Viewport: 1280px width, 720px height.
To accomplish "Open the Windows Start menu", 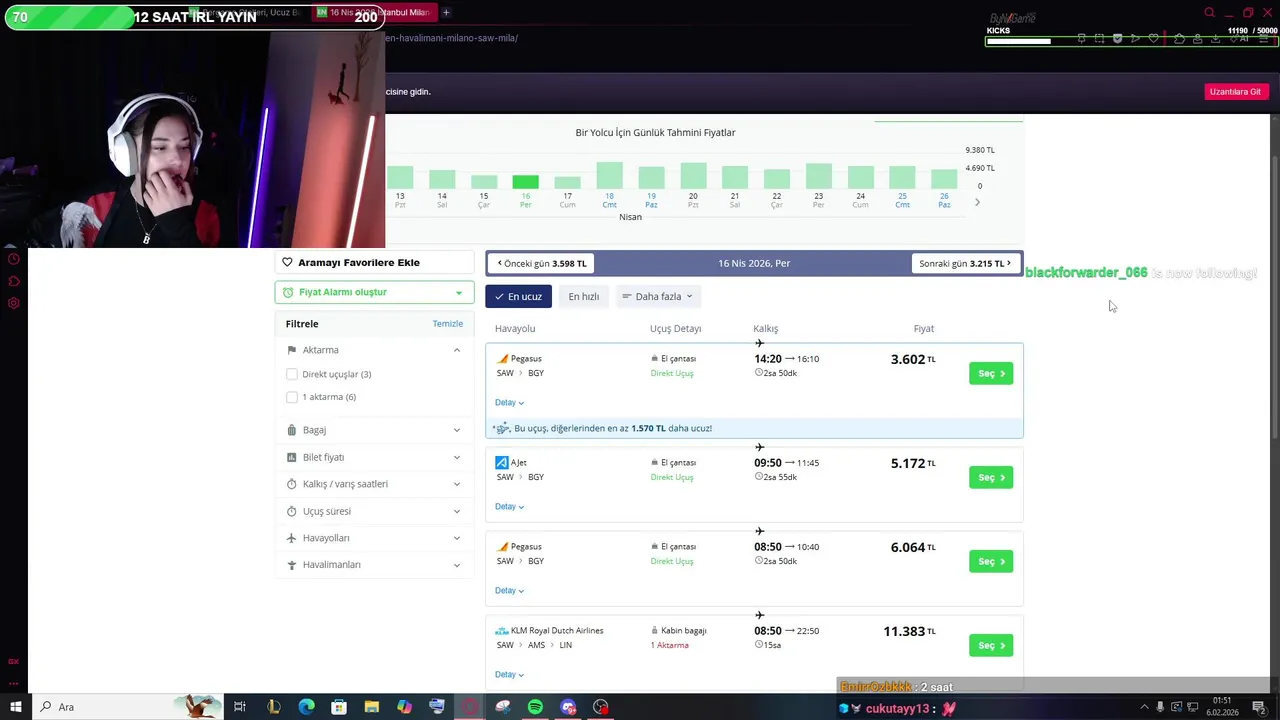I will pyautogui.click(x=15, y=707).
